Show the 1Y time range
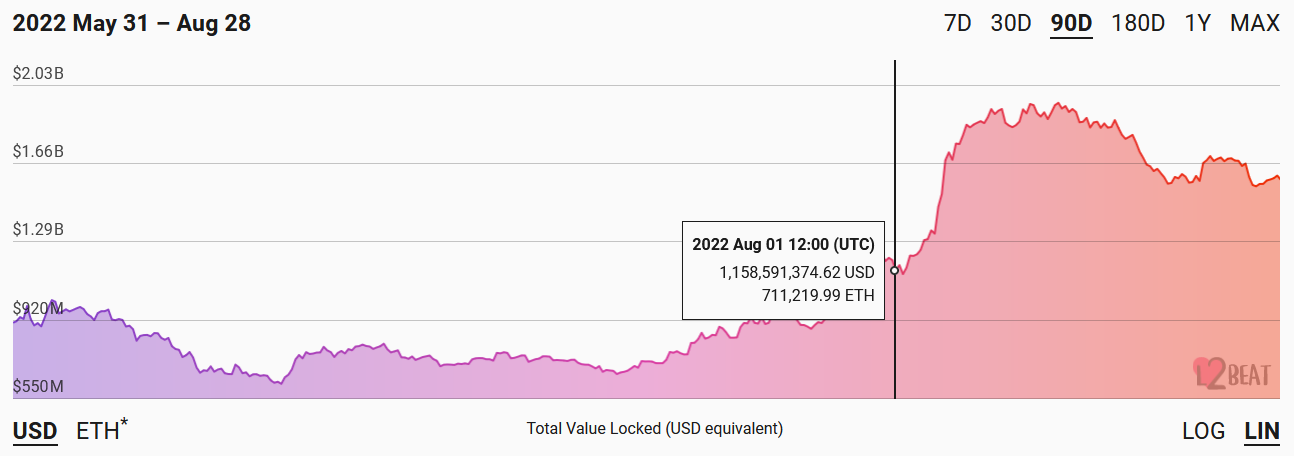The image size is (1294, 456). 1197,23
